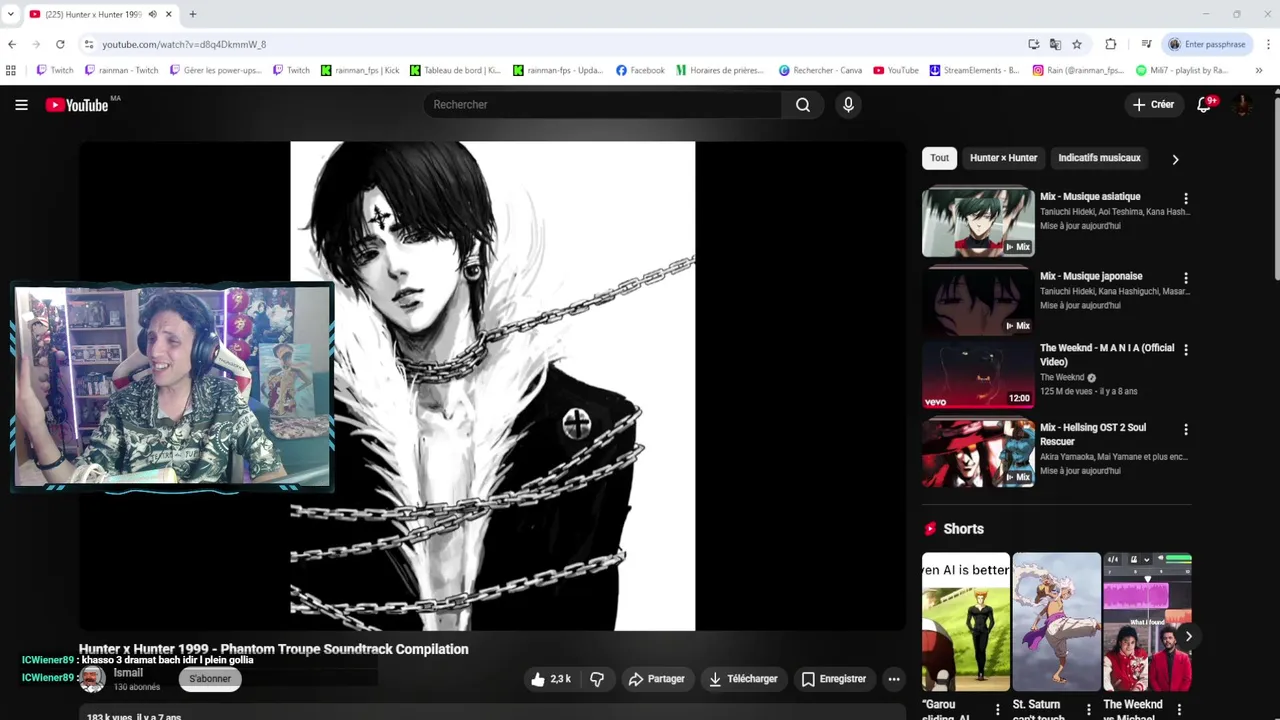1280x720 pixels.
Task: Mute the tab via the audio icon
Action: 153,14
